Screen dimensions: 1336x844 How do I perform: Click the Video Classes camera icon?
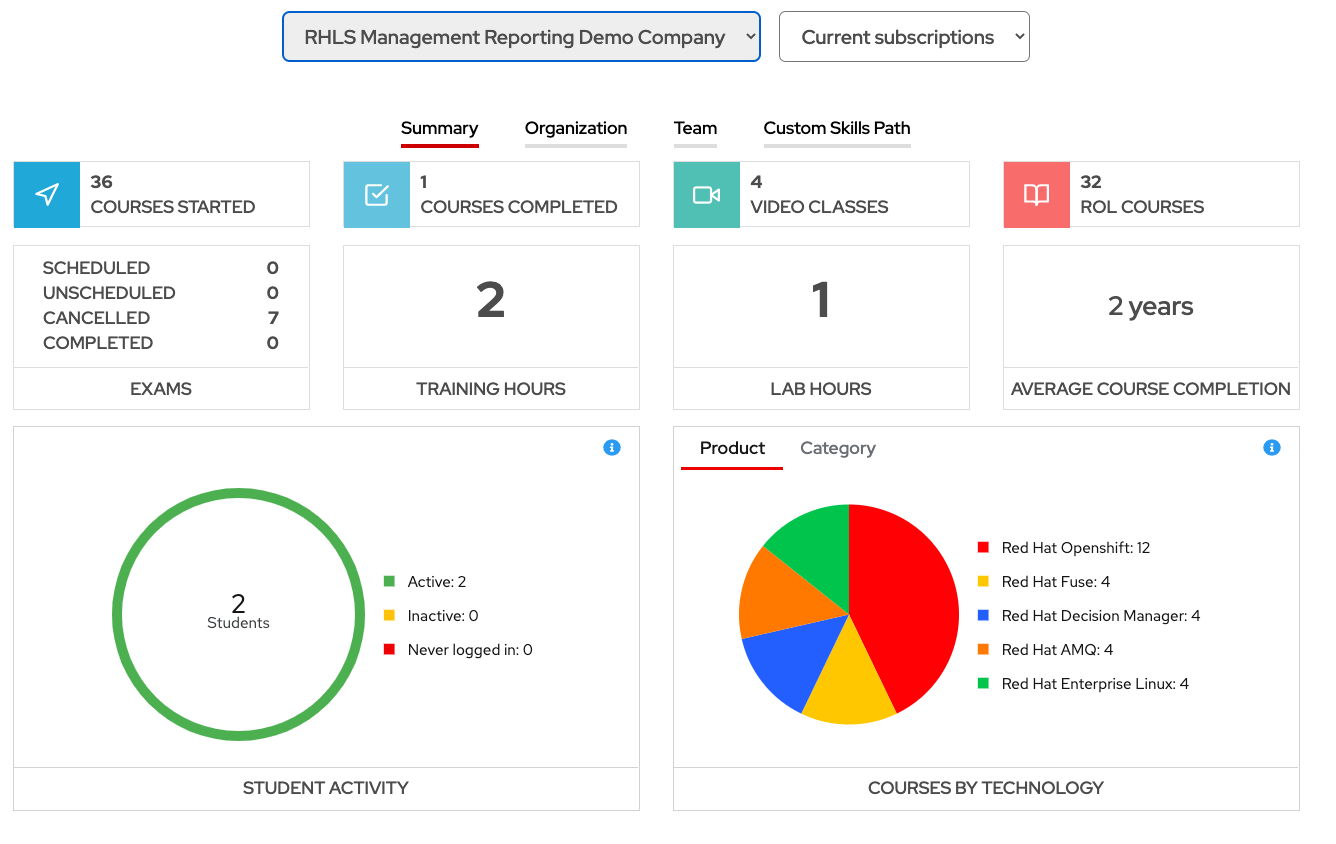point(706,193)
